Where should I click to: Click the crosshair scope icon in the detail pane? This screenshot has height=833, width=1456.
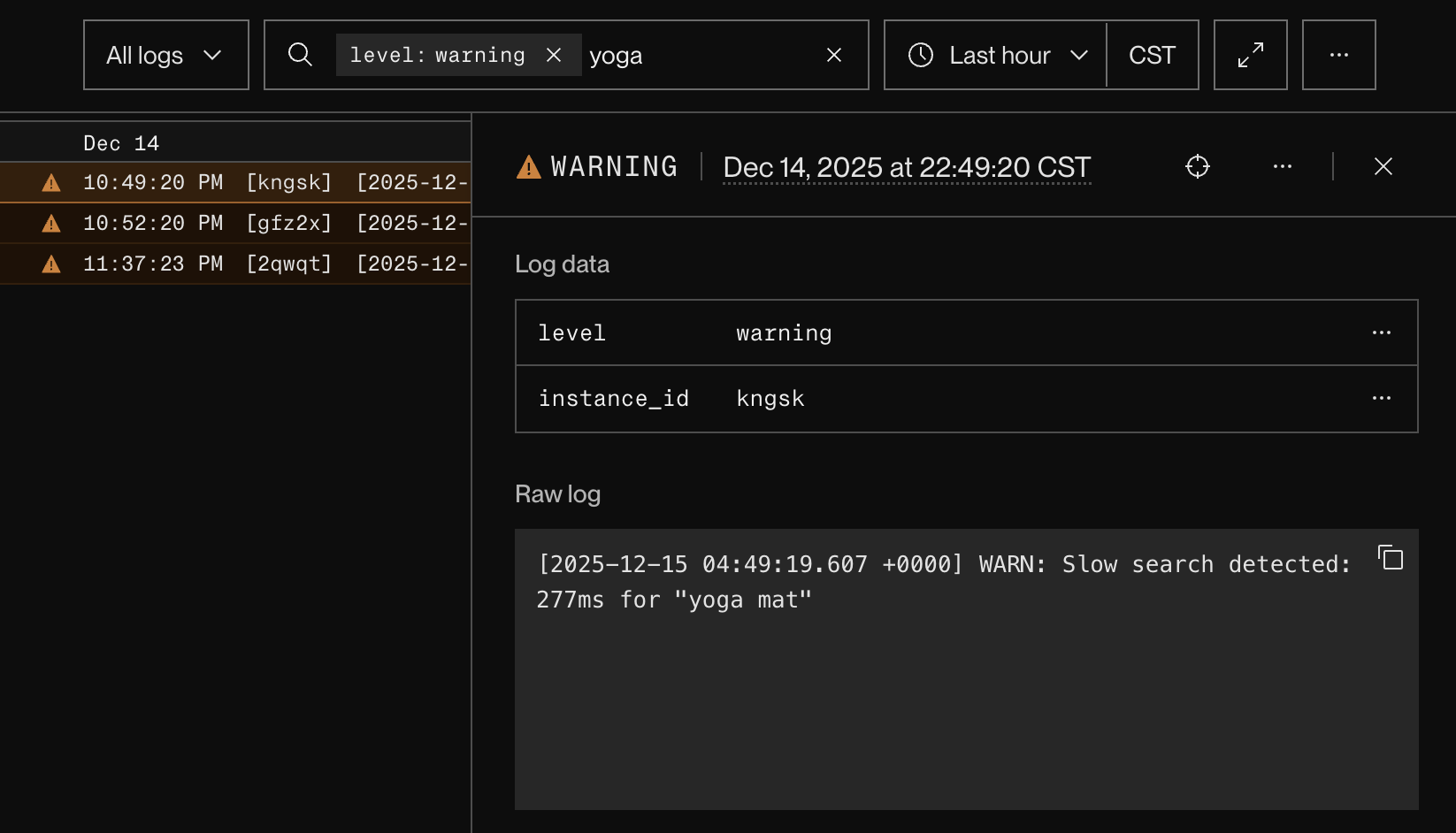pos(1197,166)
